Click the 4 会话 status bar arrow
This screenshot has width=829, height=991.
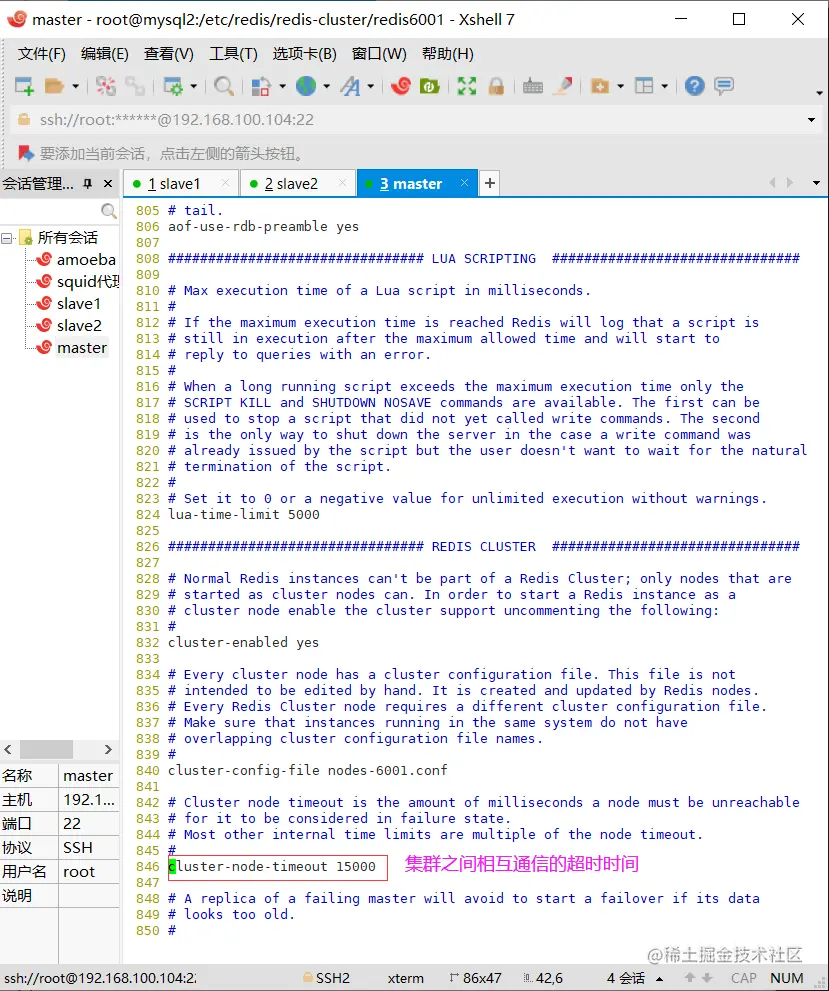(660, 979)
